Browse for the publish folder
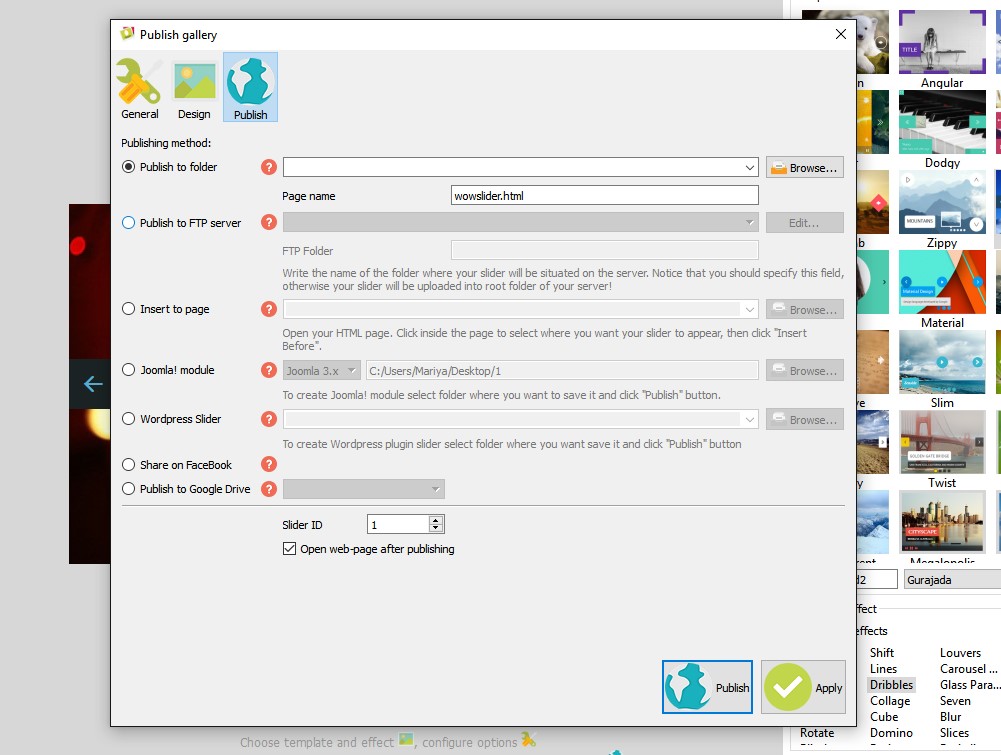This screenshot has height=755, width=1001. pyautogui.click(x=805, y=167)
